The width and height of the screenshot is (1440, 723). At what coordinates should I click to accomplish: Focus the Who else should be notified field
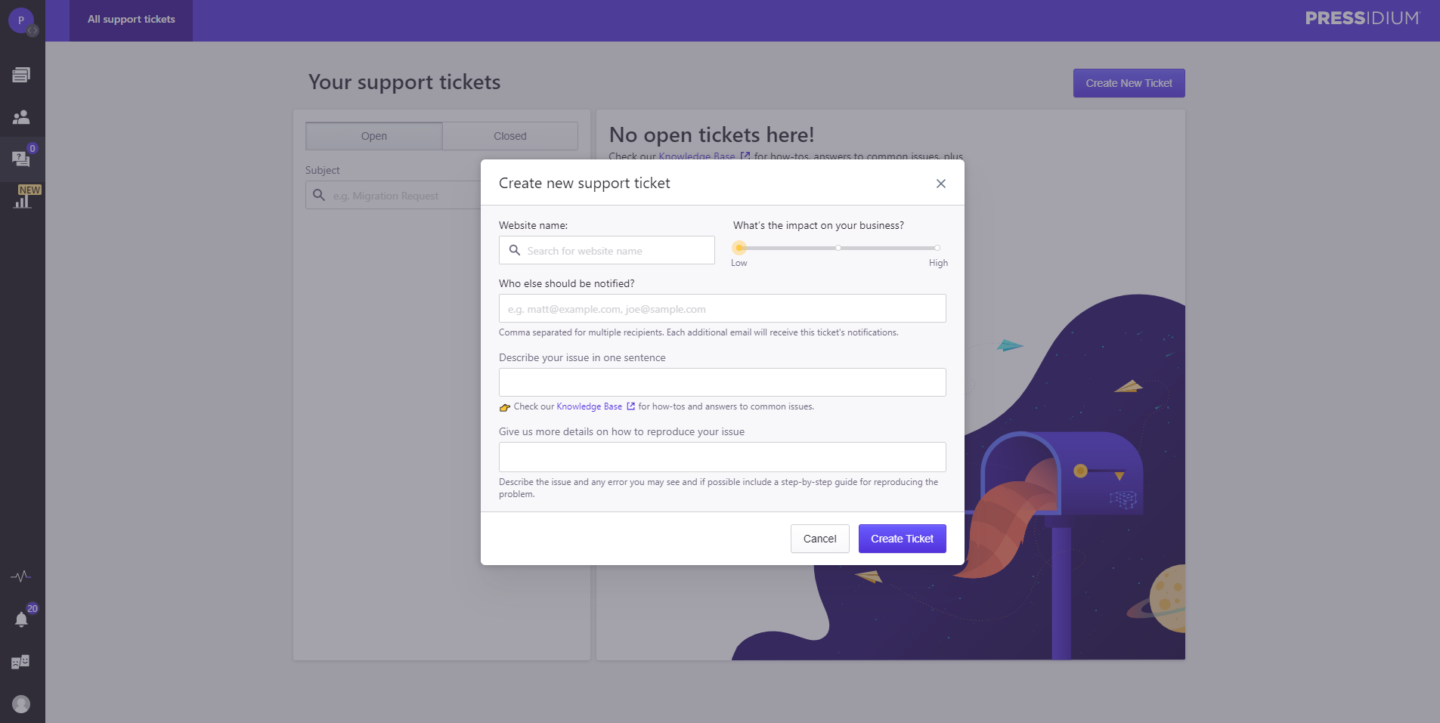click(722, 309)
